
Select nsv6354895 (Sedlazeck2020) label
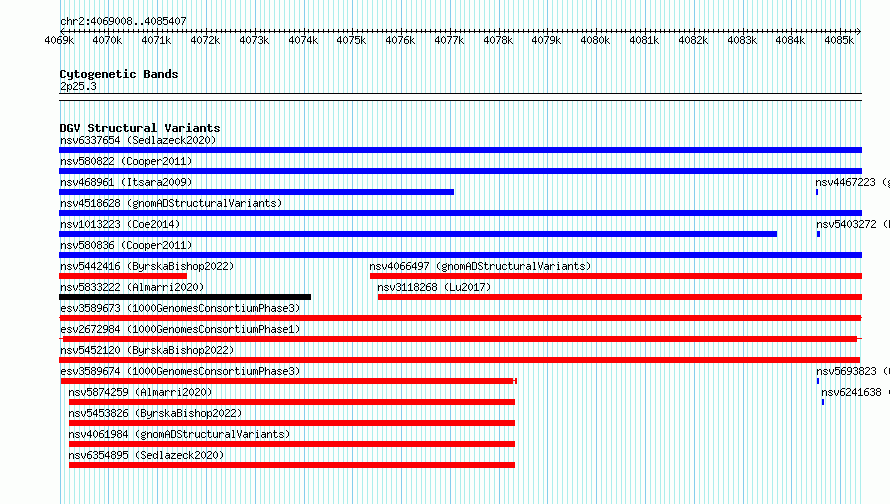[x=146, y=455]
